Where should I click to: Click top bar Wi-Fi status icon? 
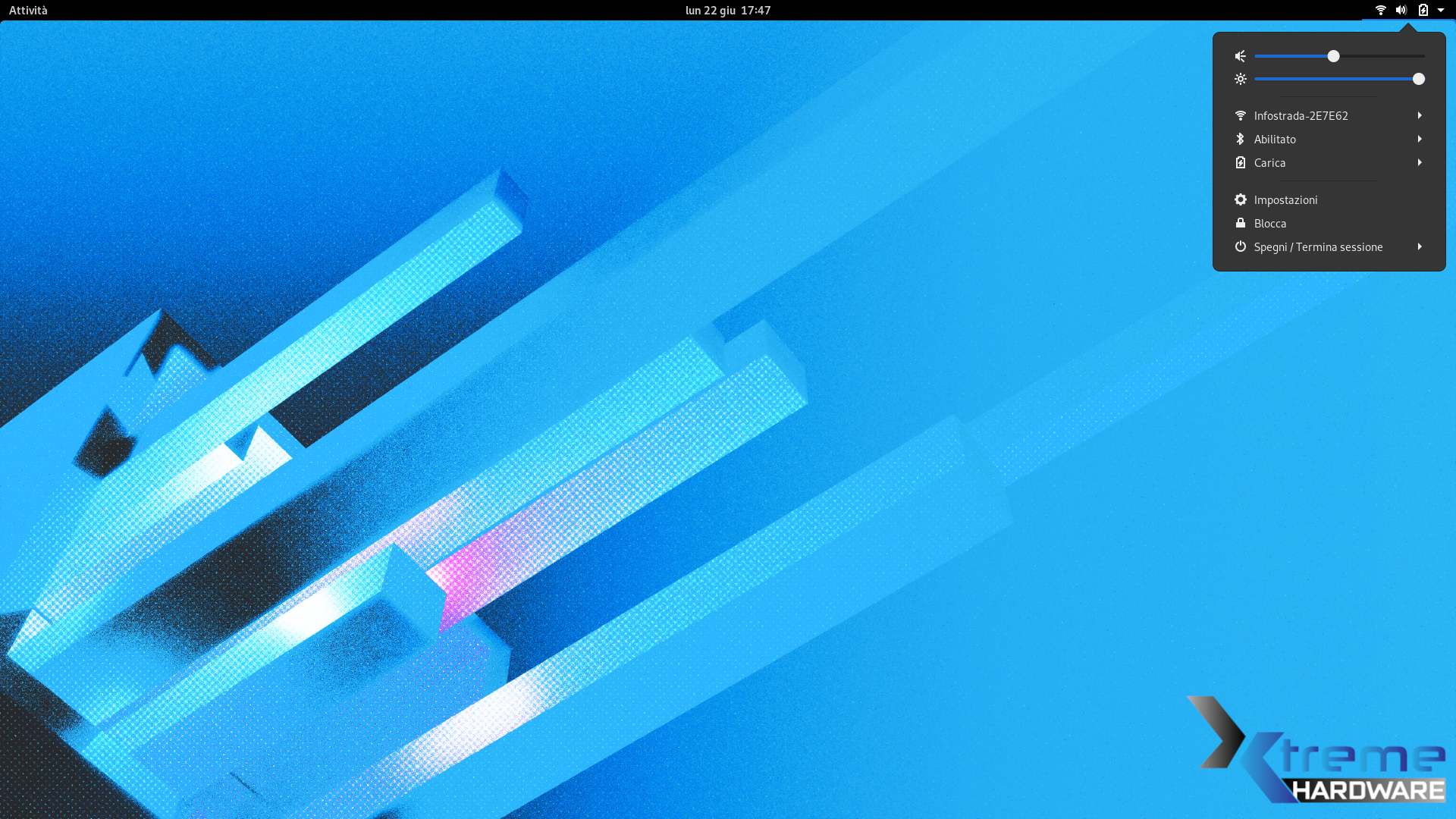pos(1381,10)
